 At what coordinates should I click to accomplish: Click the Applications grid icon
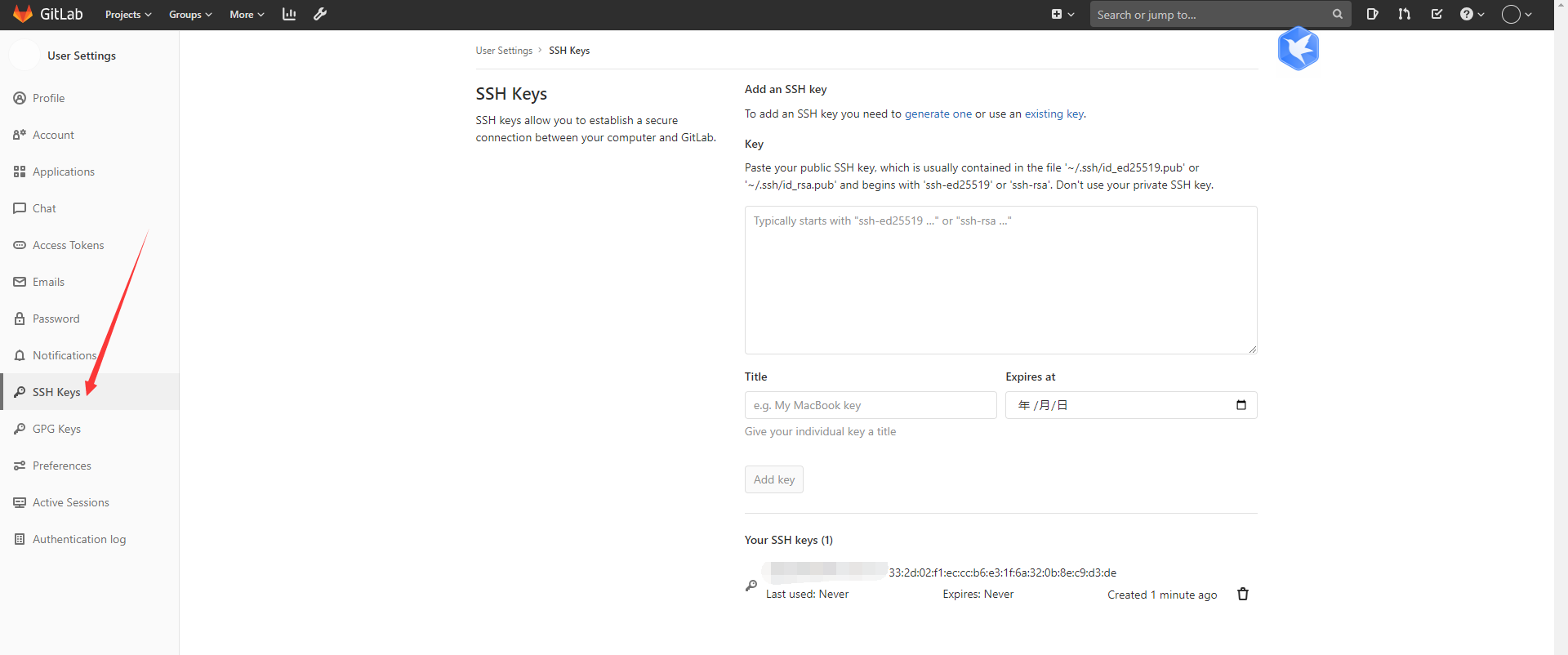[20, 172]
